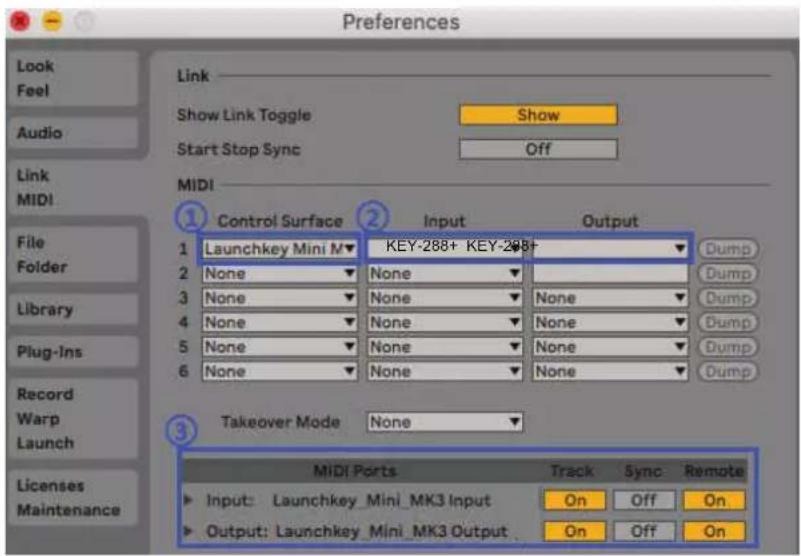This screenshot has height=556, width=801.
Task: Toggle the Show Link Toggle button
Action: tap(538, 115)
